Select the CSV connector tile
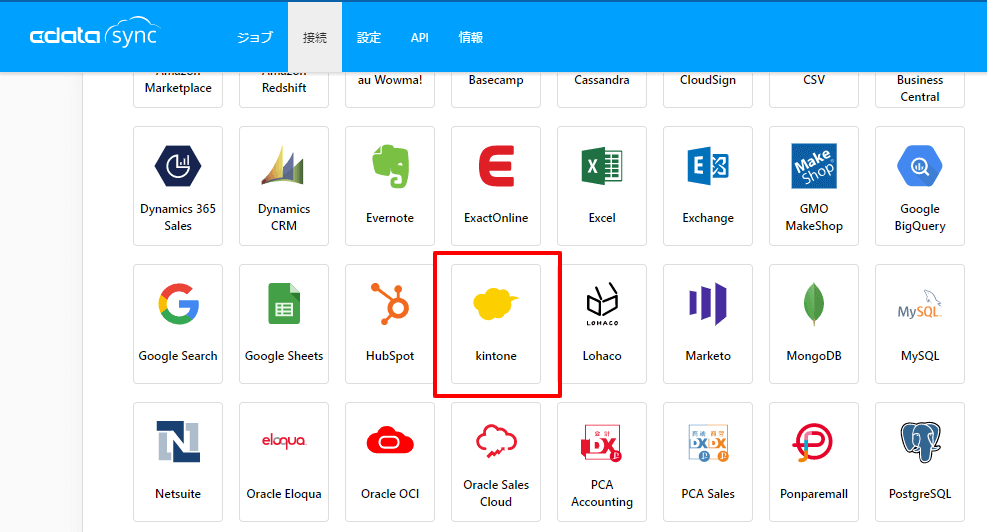 point(813,88)
